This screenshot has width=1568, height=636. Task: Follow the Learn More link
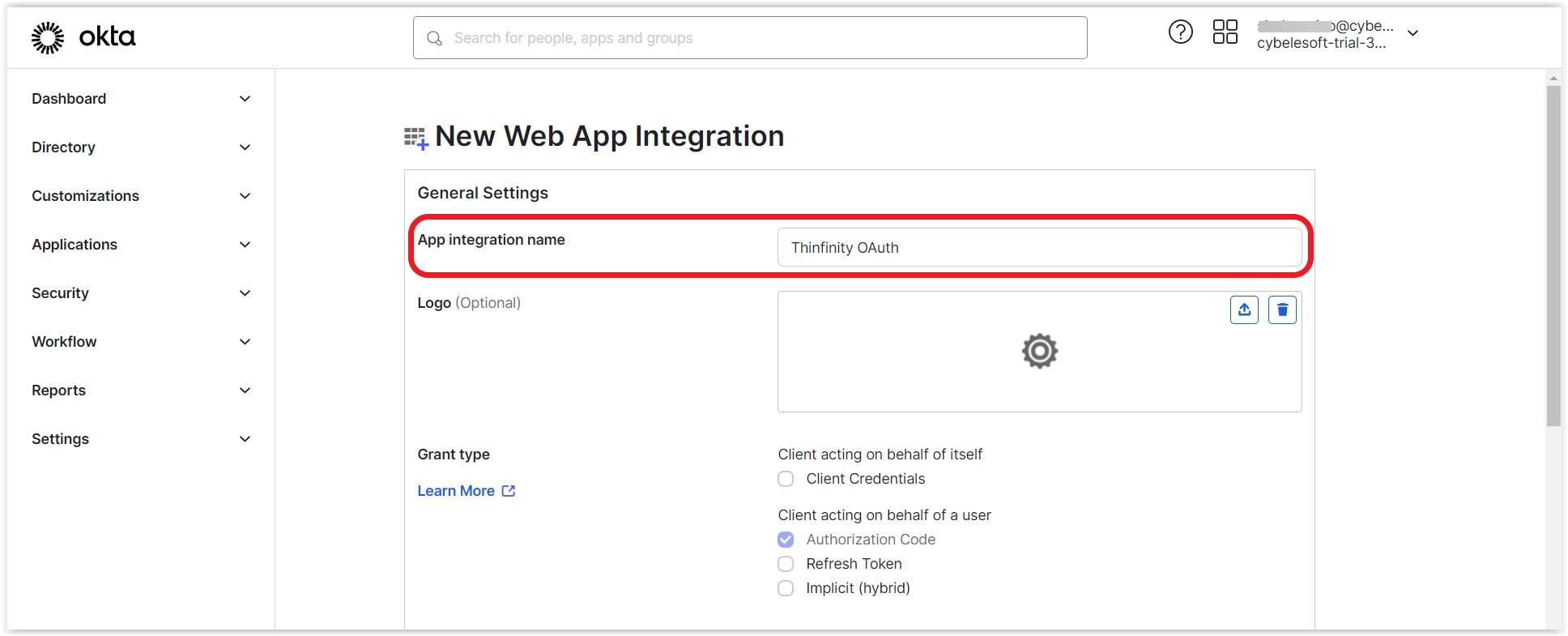(456, 491)
